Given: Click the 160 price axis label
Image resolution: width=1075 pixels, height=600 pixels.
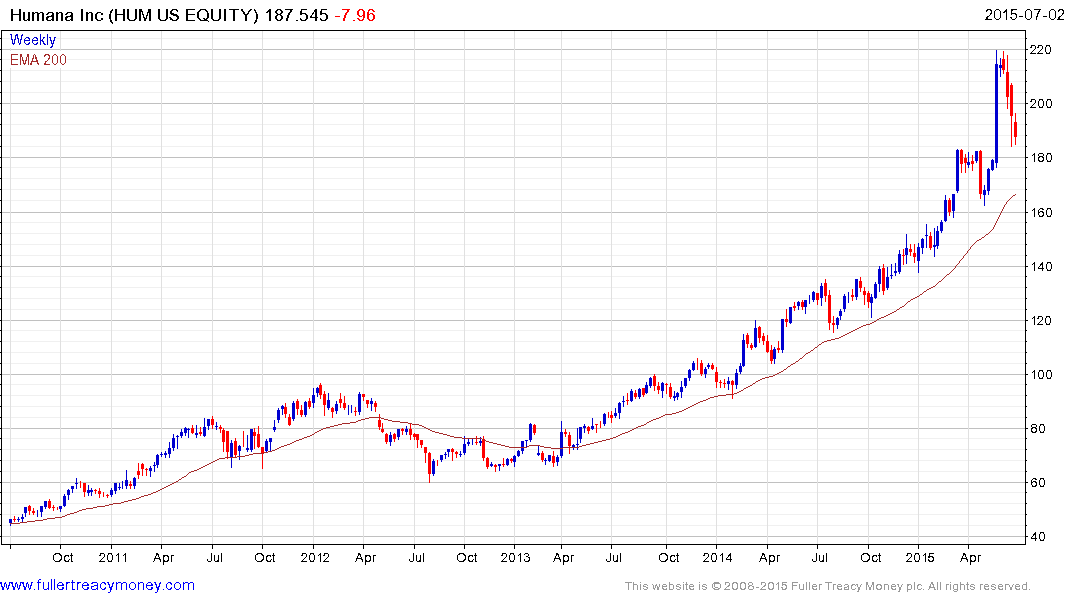Looking at the screenshot, I should pos(1041,213).
